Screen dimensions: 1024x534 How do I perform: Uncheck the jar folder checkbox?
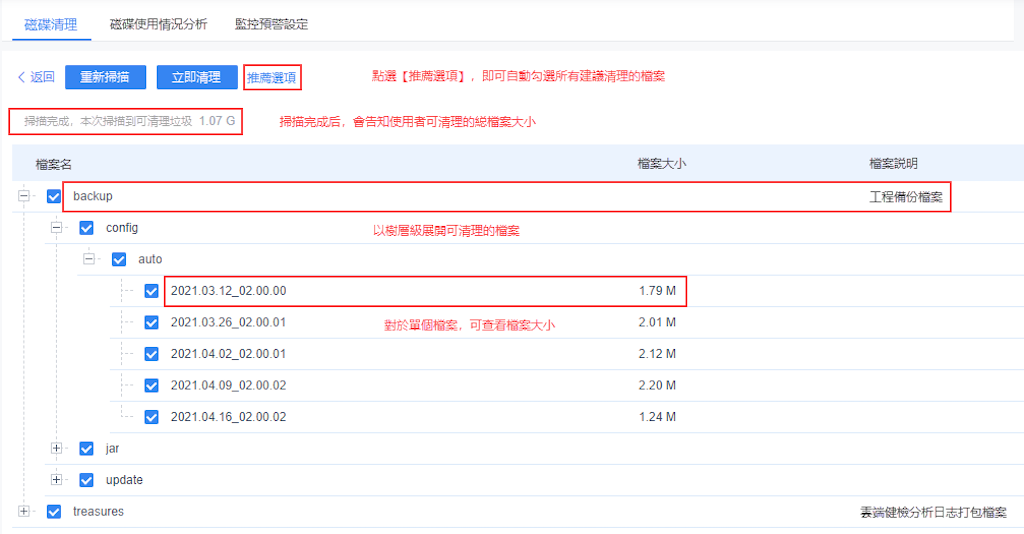[x=86, y=448]
